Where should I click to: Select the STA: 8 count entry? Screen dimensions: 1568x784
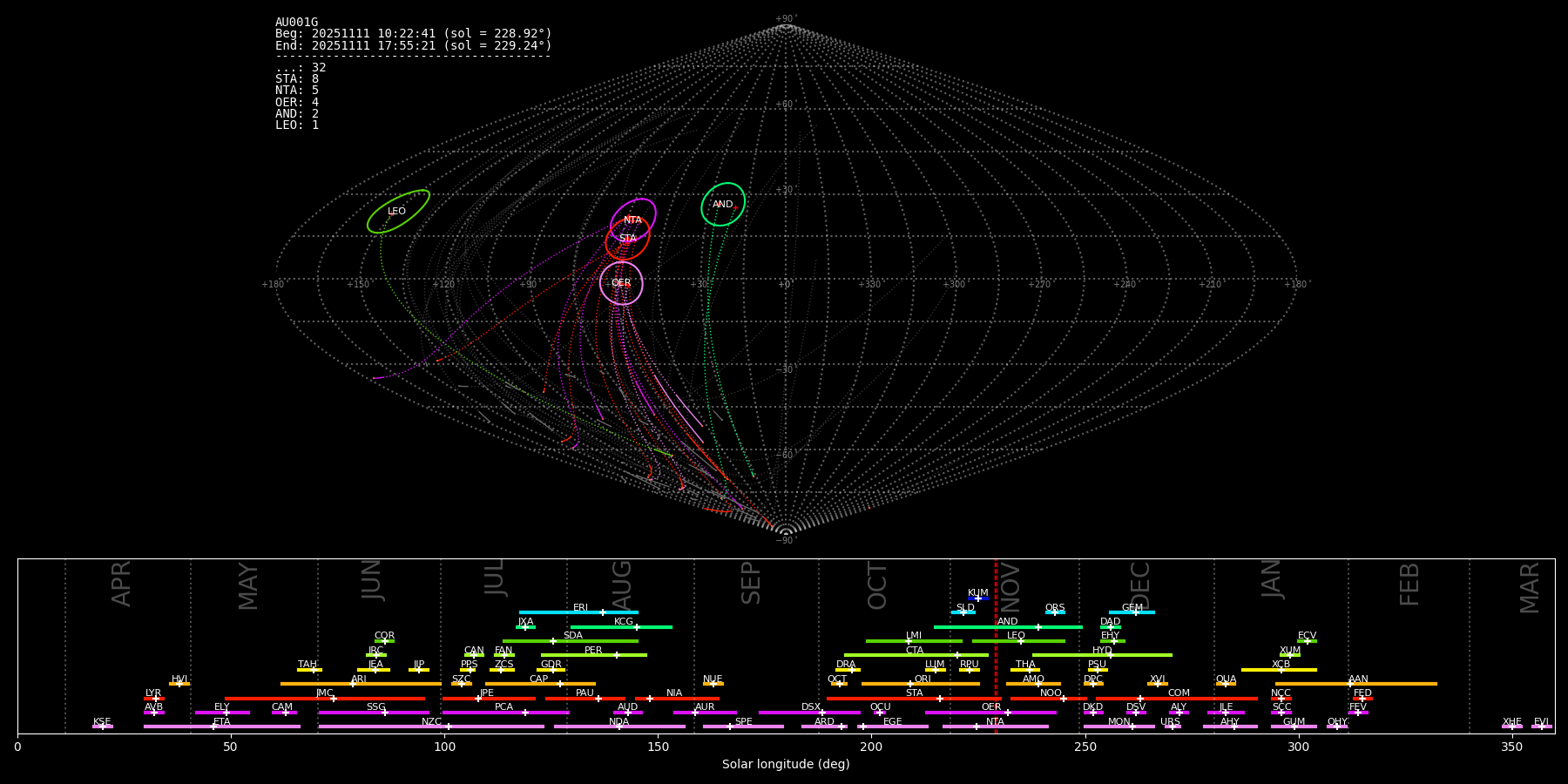tap(297, 79)
